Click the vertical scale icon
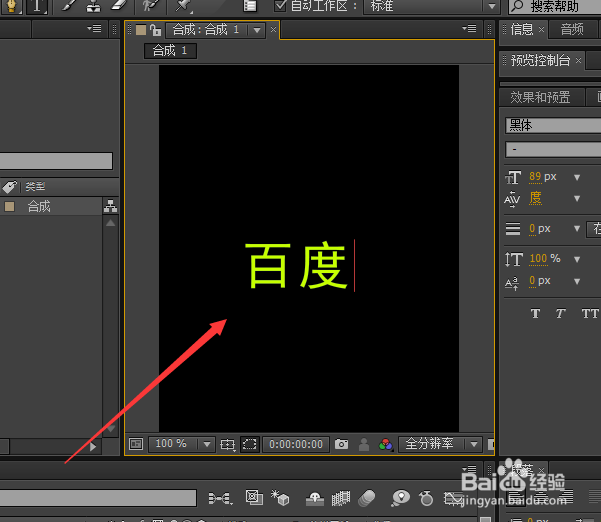This screenshot has width=601, height=522. coord(514,259)
